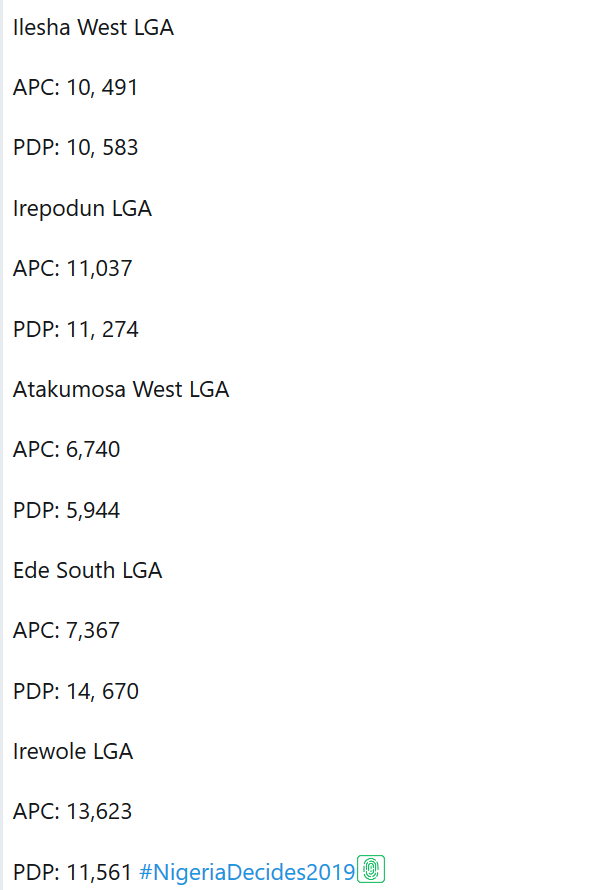The image size is (600, 890).
Task: Click the word South in Ede South
Action: coord(86,570)
